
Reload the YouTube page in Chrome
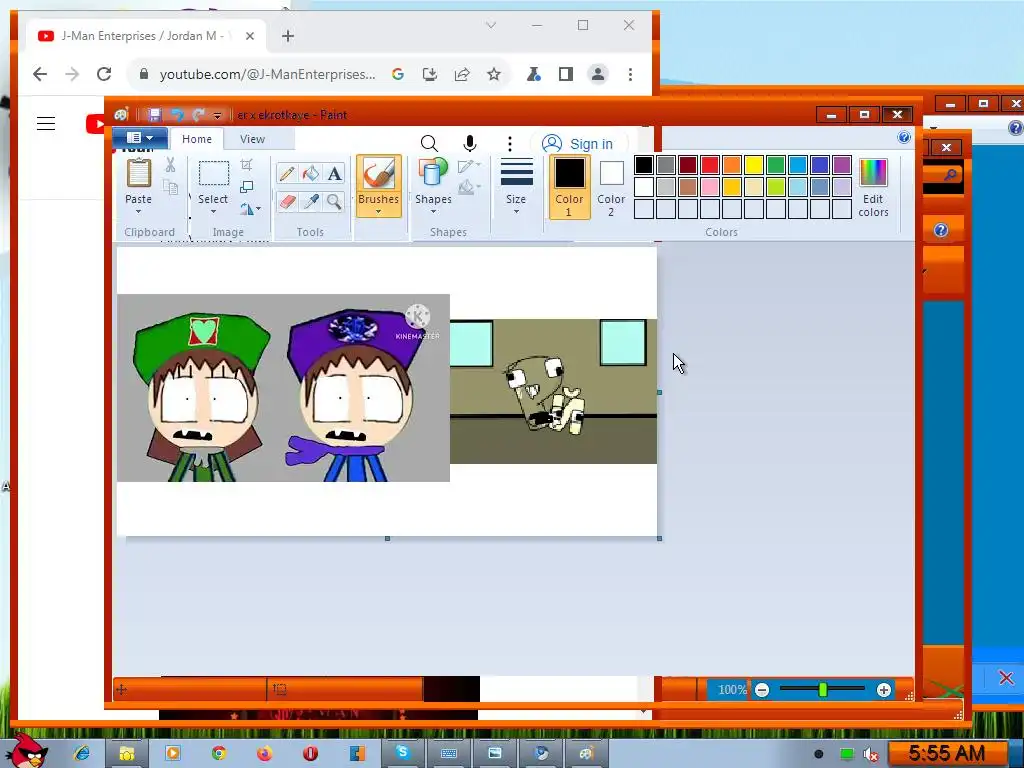click(104, 74)
